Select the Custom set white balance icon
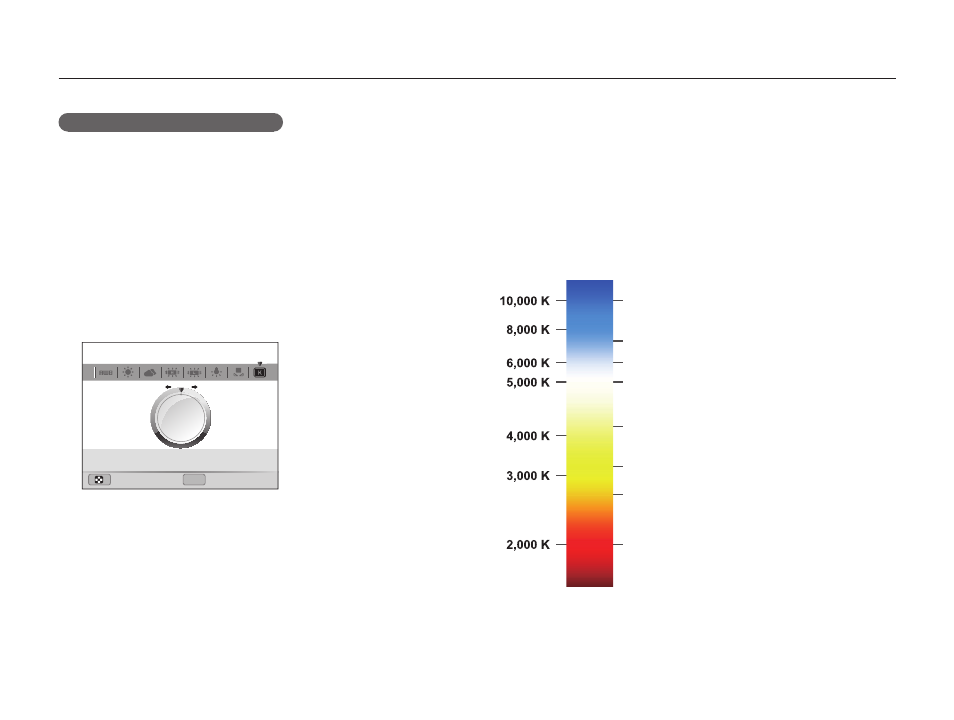The image size is (954, 720). pos(238,372)
